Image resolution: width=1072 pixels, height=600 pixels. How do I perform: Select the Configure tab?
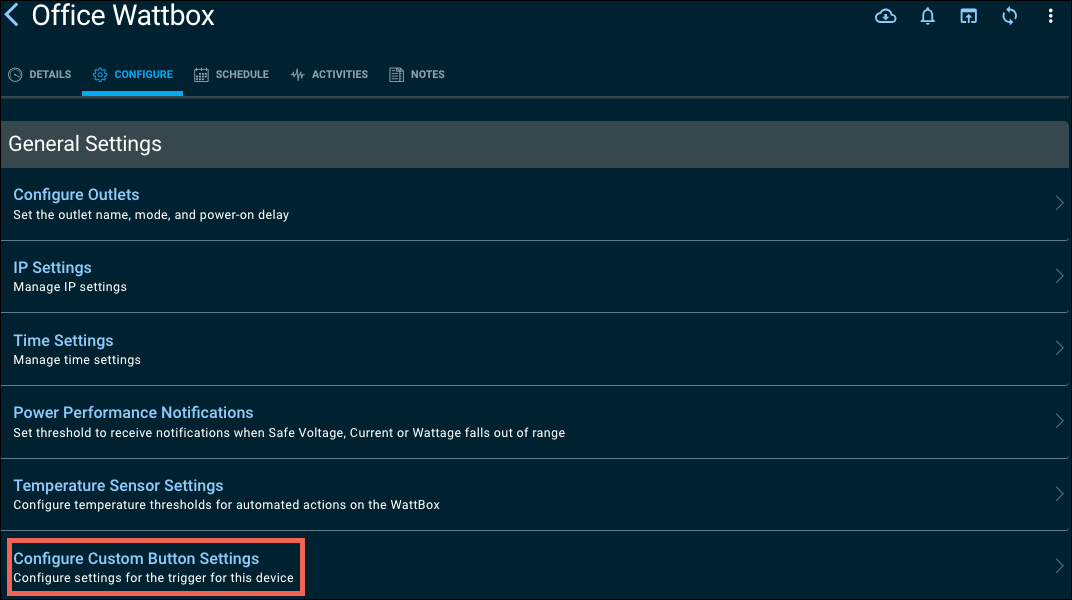click(x=132, y=75)
